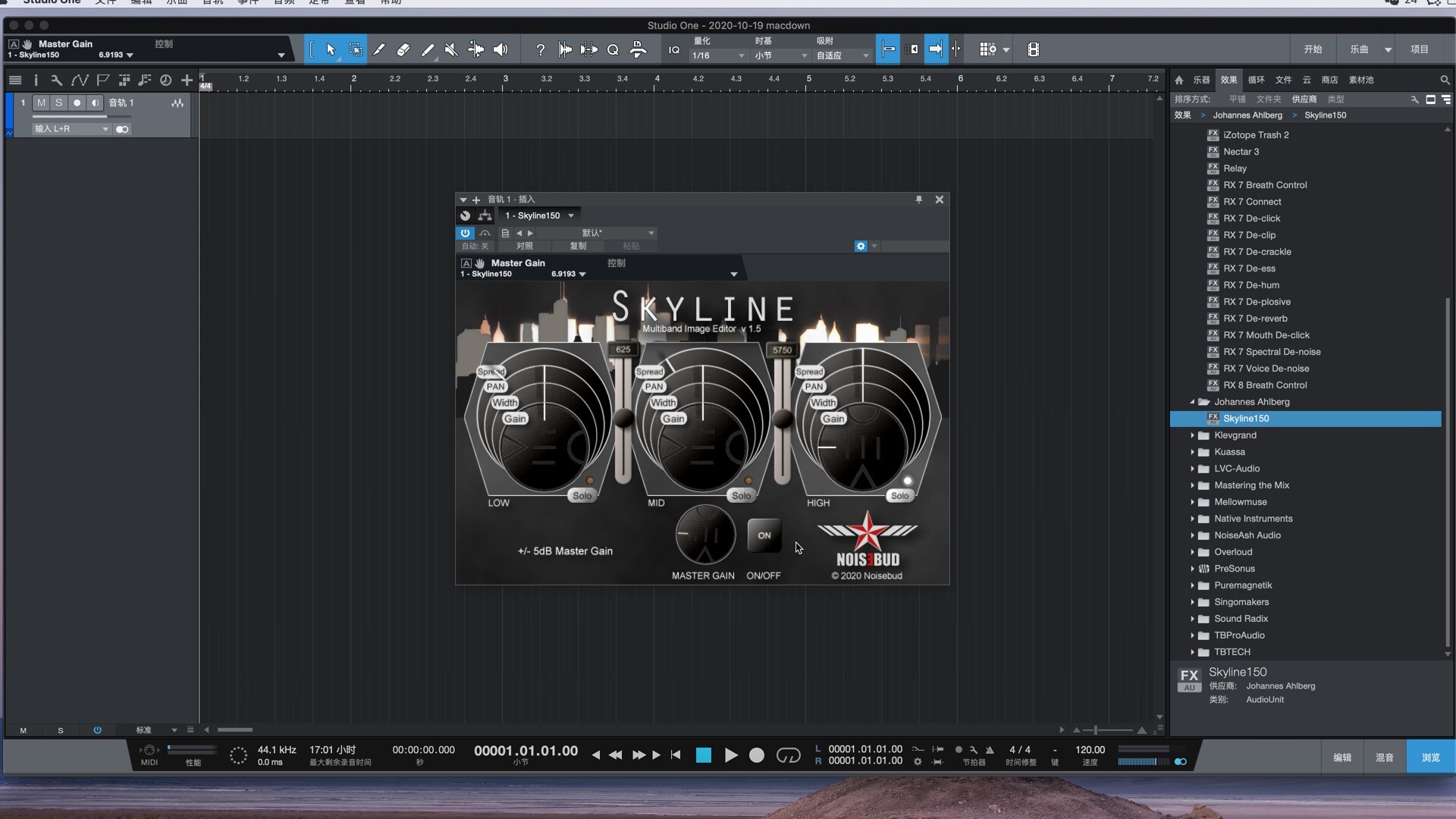Return to zero in transport
This screenshot has width=1456, height=819.
tap(676, 755)
